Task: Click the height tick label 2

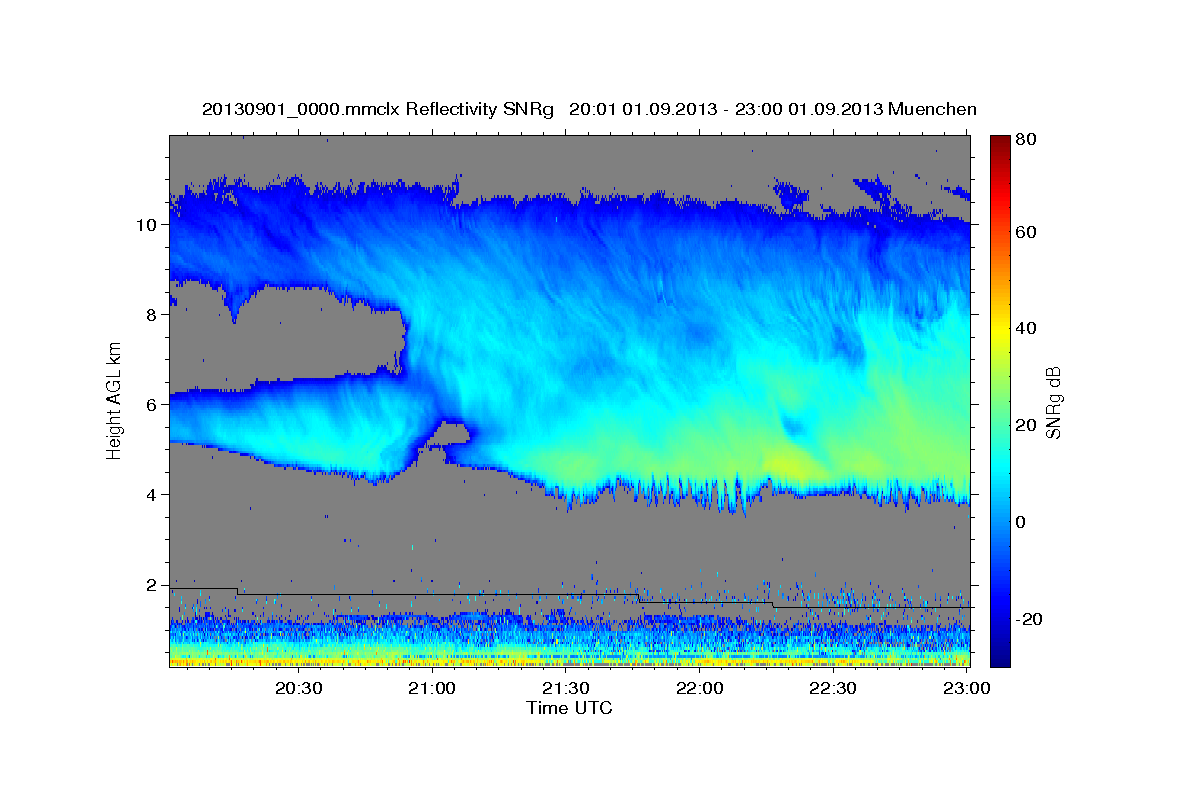Action: (152, 585)
